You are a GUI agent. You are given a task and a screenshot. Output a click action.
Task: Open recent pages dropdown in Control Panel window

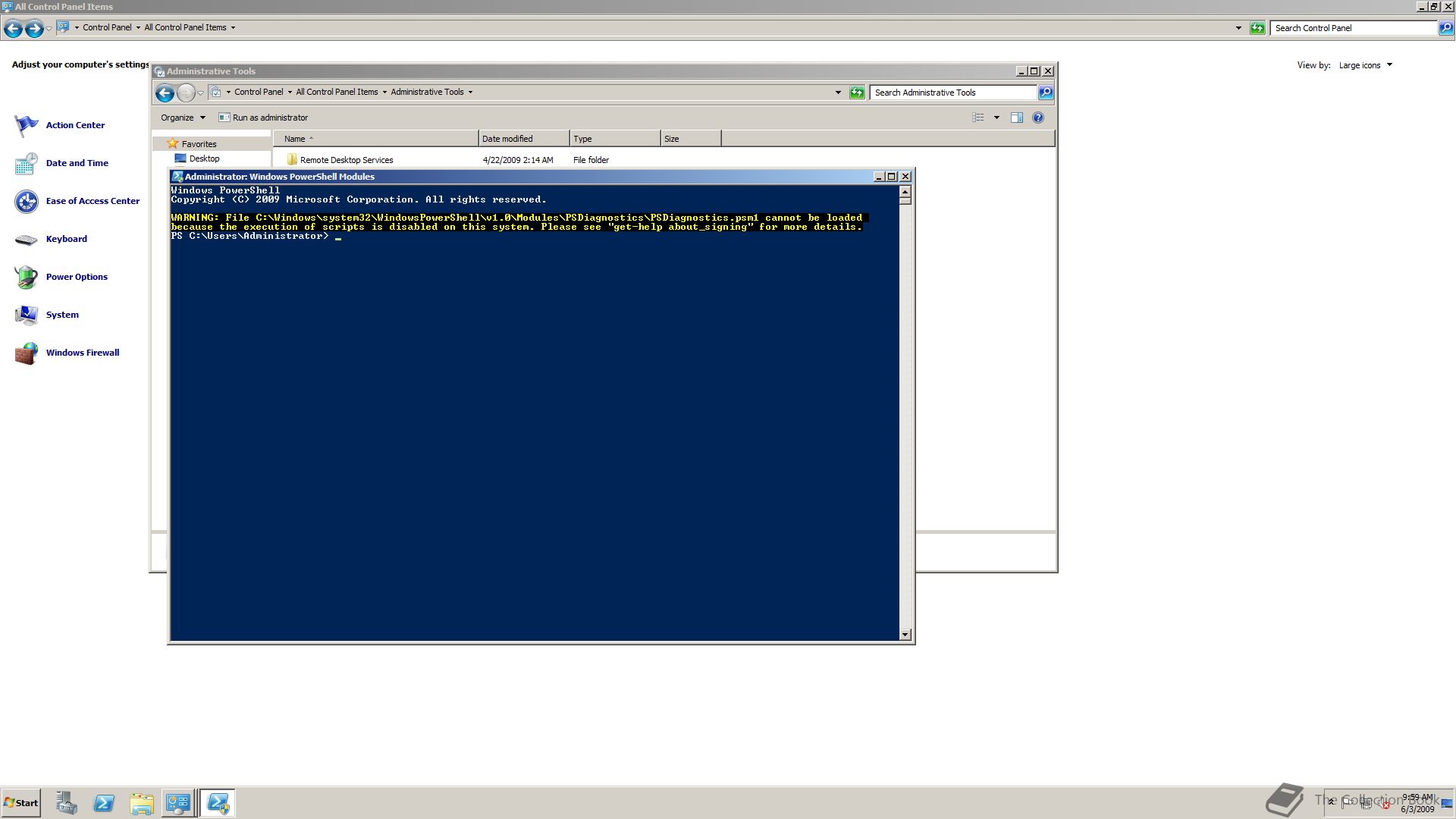click(x=49, y=28)
